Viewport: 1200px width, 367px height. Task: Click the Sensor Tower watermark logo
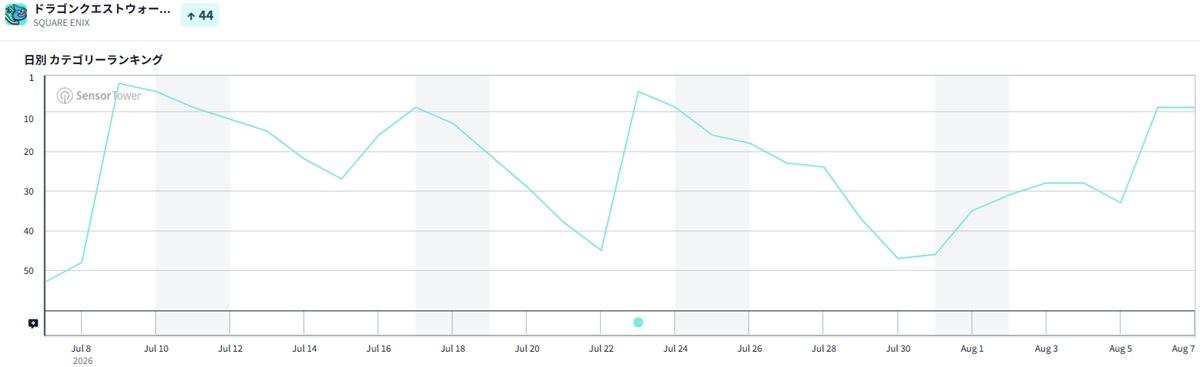click(x=98, y=96)
